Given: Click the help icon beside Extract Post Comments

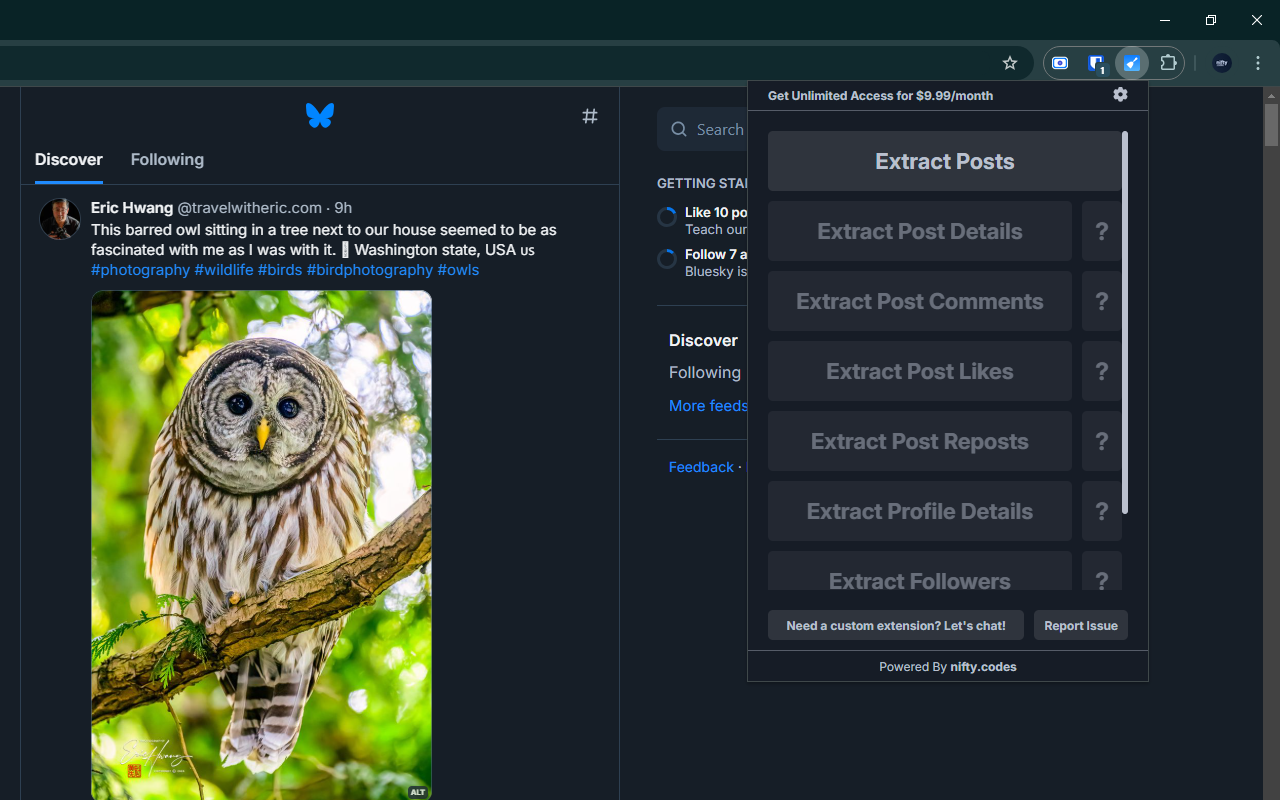Looking at the screenshot, I should [1102, 301].
